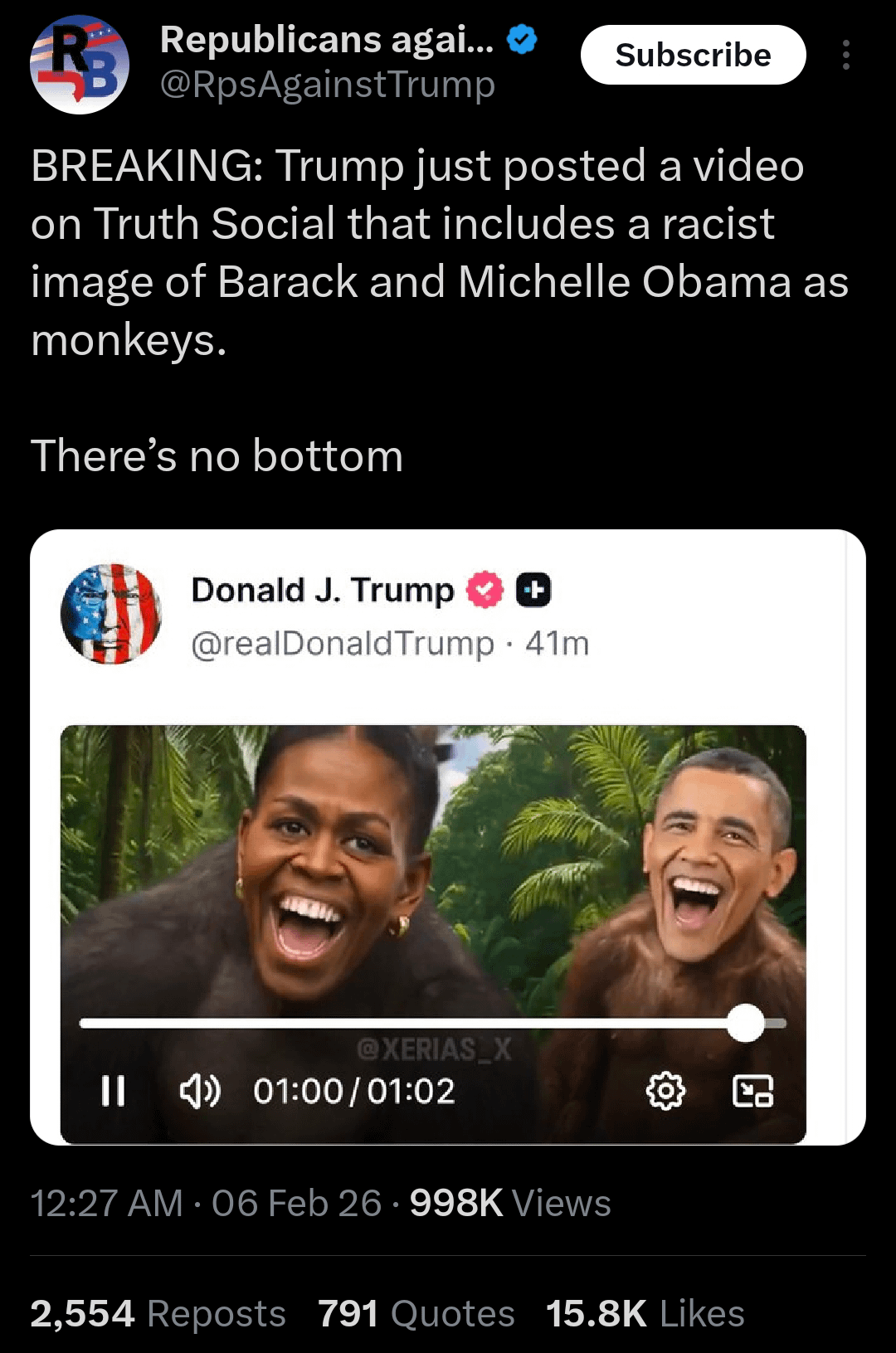Open the @realDonaldTrump handle
This screenshot has height=1353, width=896.
(342, 643)
